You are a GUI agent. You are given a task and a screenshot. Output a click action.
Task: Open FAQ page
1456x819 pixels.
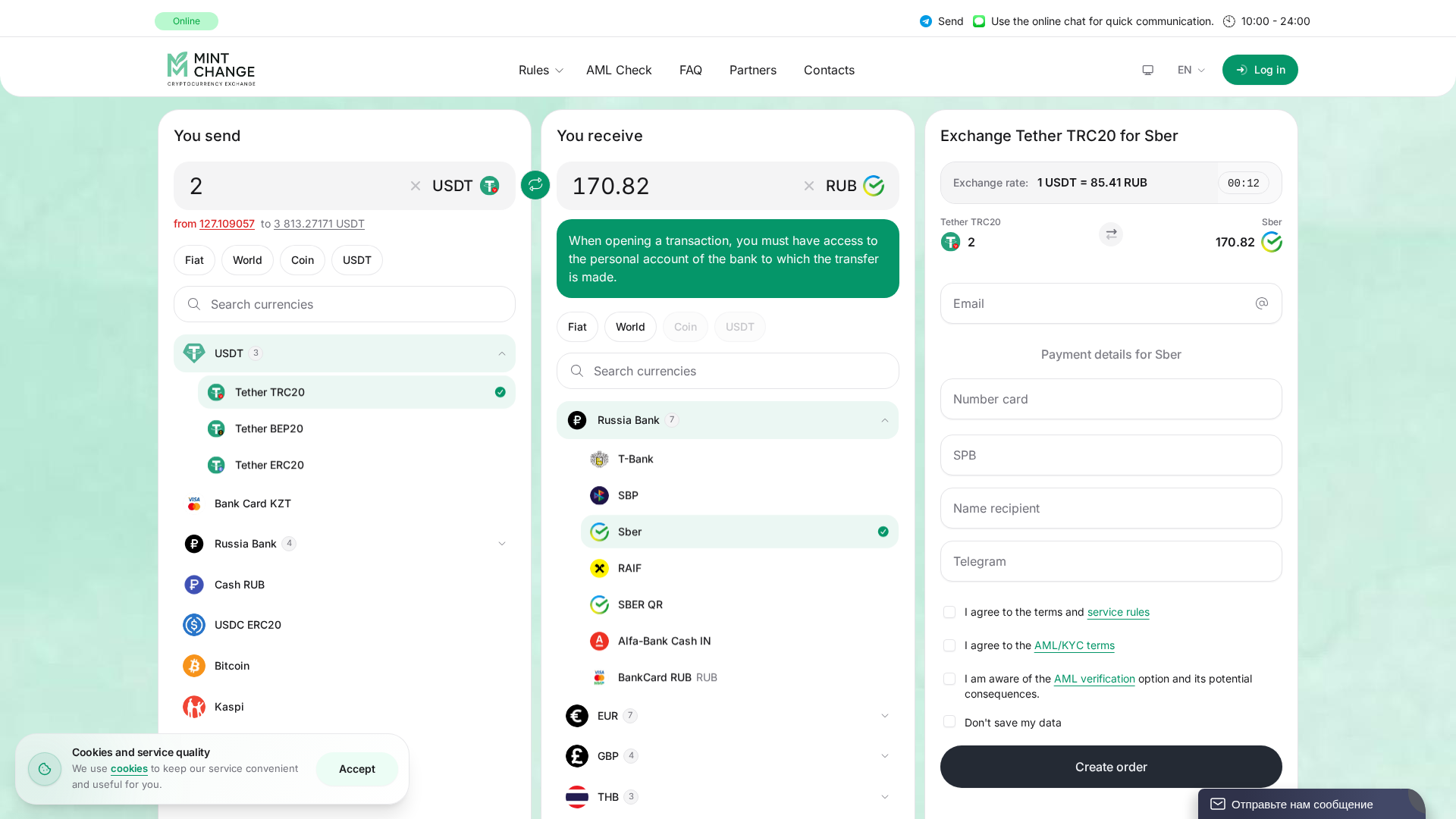click(691, 70)
